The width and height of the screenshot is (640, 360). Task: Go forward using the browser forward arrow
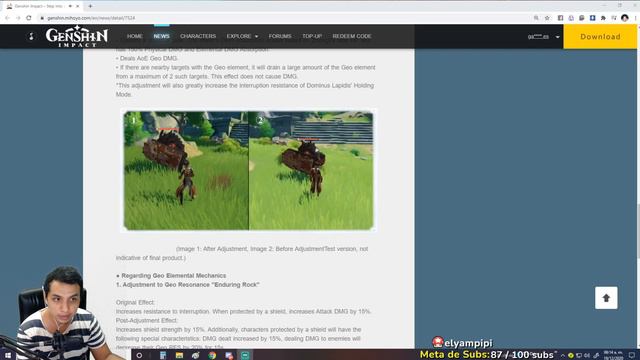(18, 18)
